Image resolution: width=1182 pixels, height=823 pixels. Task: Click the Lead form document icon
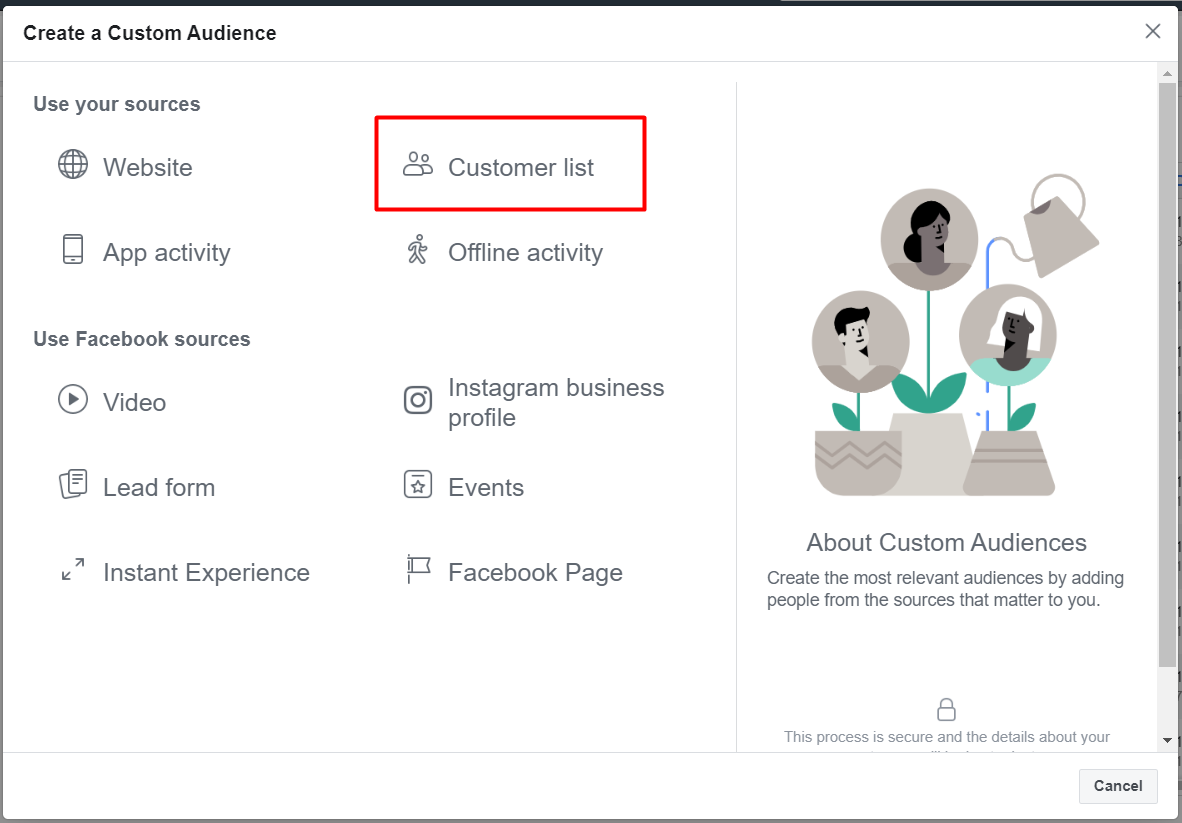pos(73,485)
